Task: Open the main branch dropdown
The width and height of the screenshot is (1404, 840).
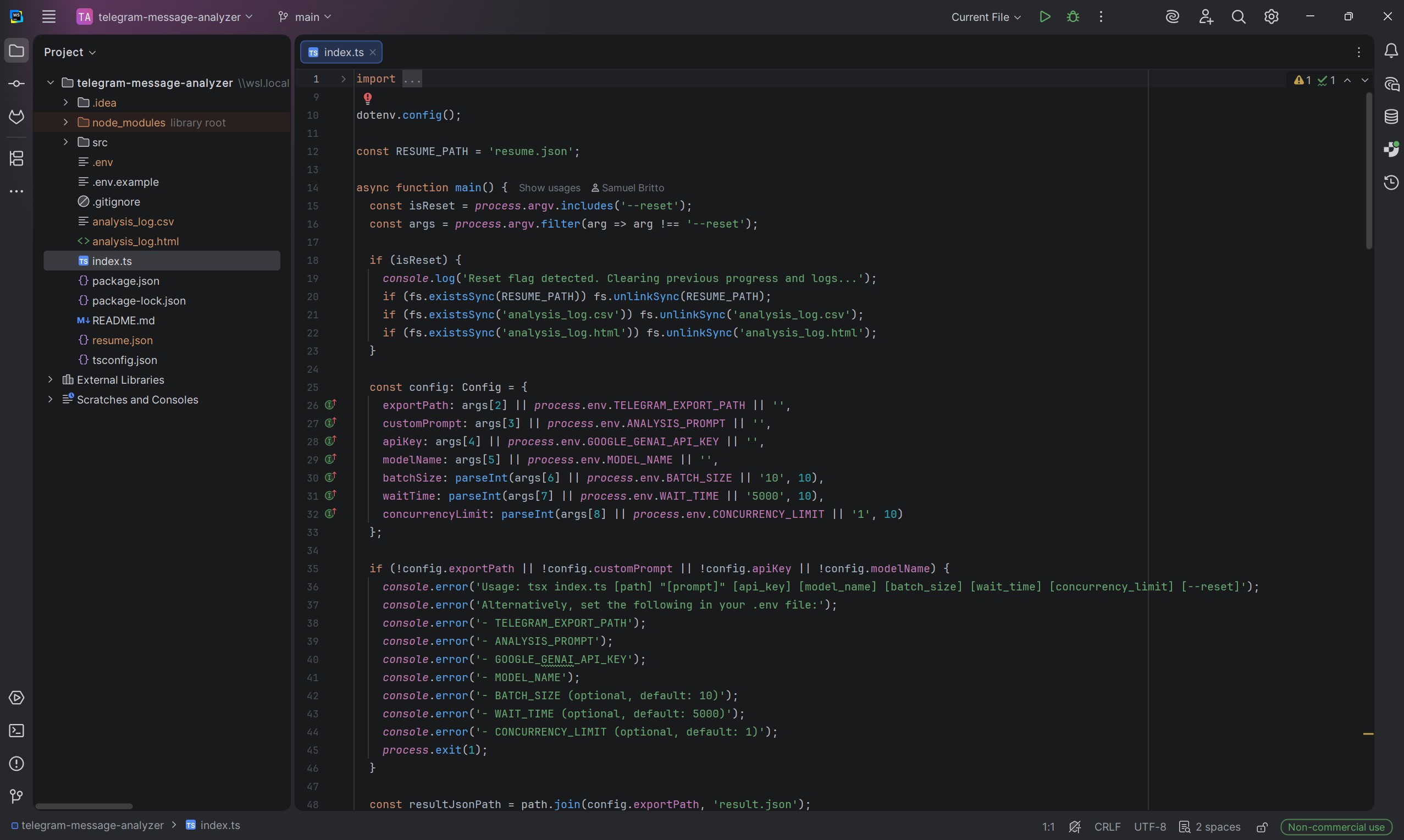Action: (305, 17)
